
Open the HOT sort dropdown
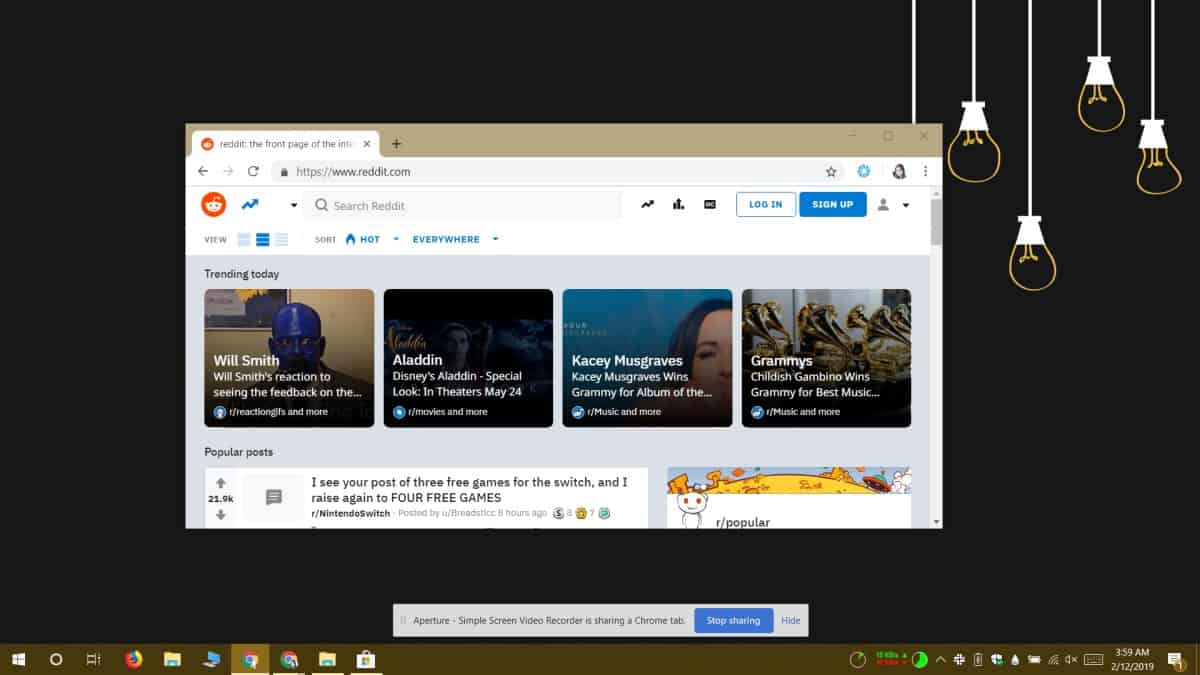click(371, 240)
